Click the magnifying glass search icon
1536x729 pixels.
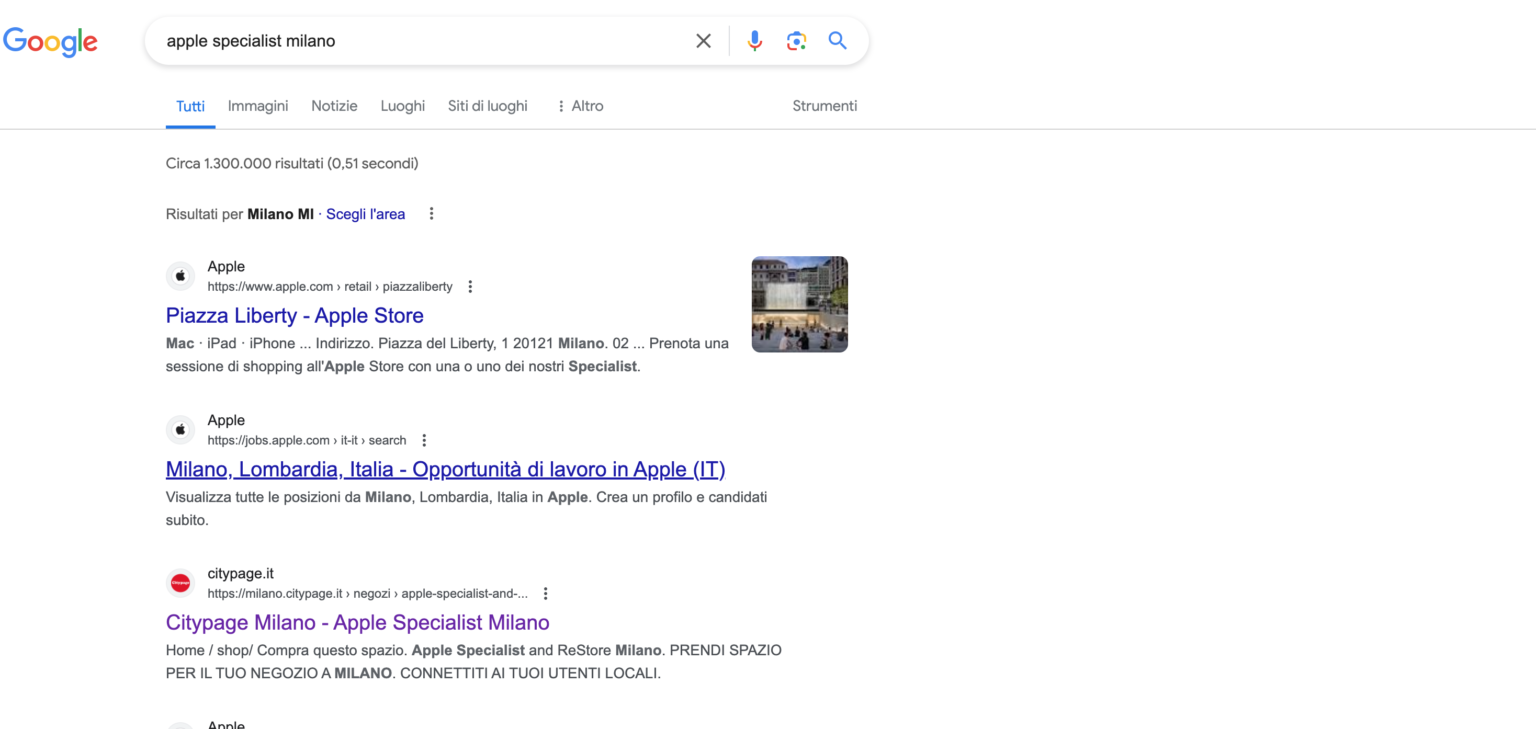(837, 40)
